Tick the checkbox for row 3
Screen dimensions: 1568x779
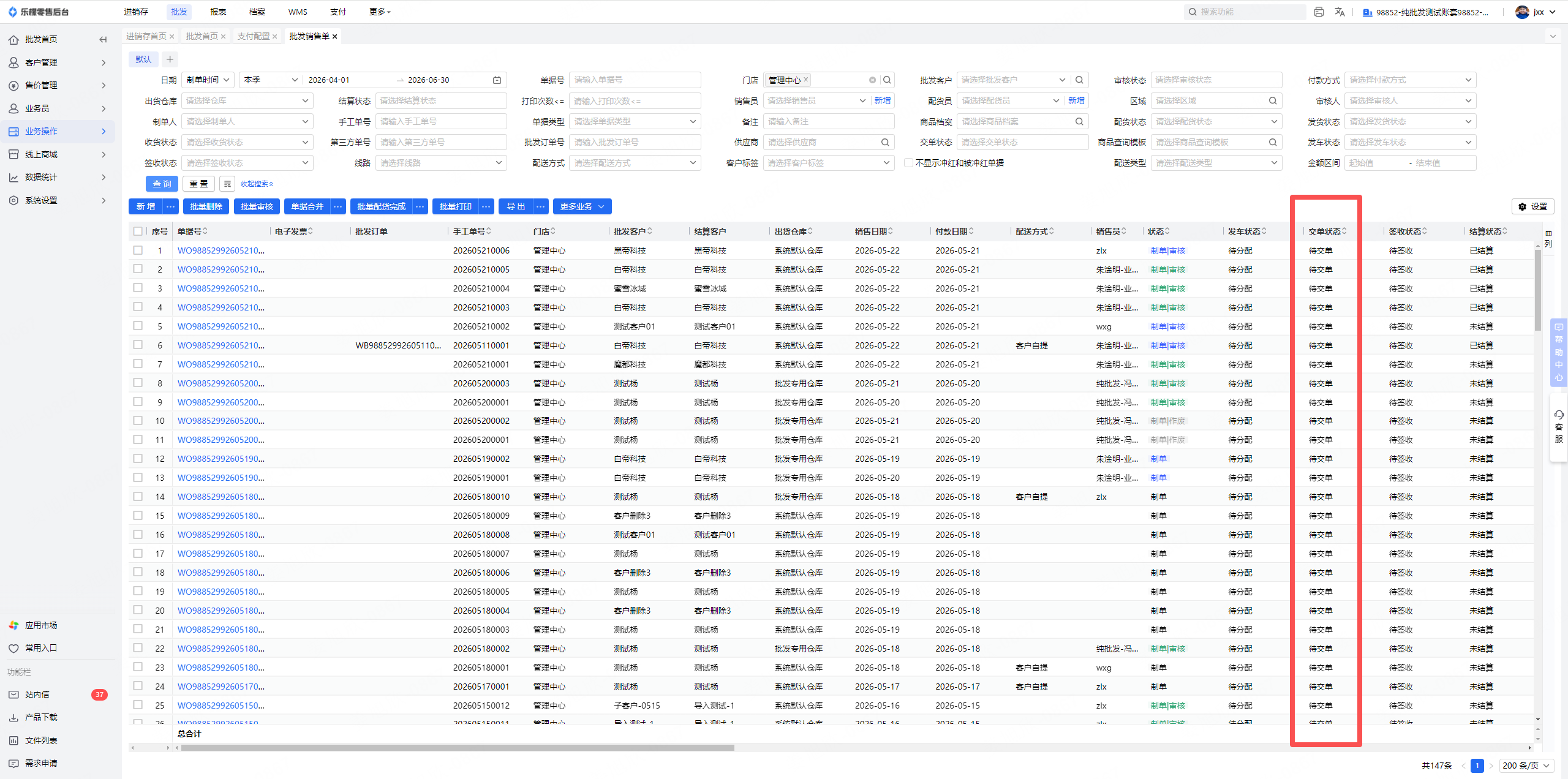tap(138, 288)
